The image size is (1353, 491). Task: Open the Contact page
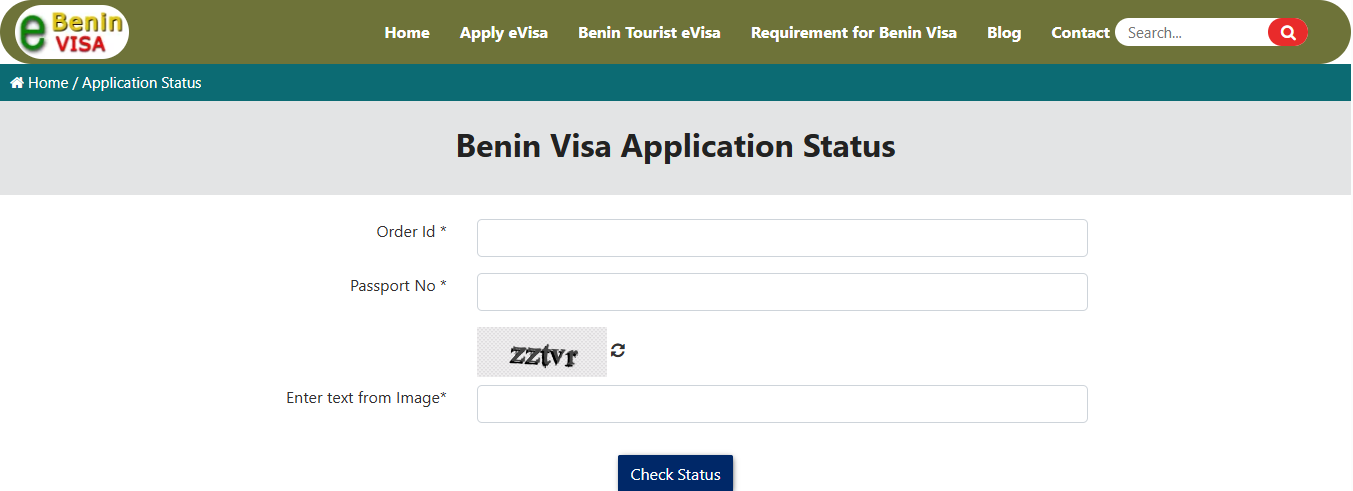coord(1080,33)
